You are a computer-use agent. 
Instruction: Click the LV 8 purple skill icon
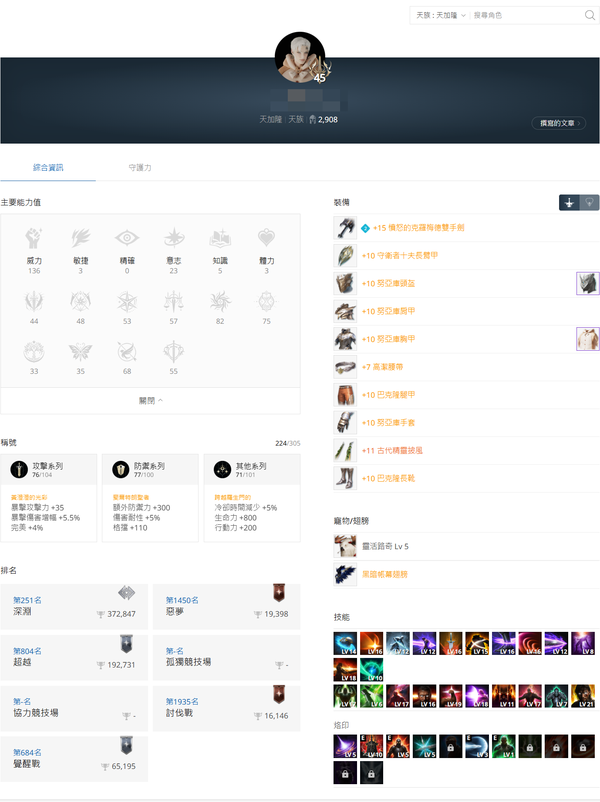tap(583, 643)
